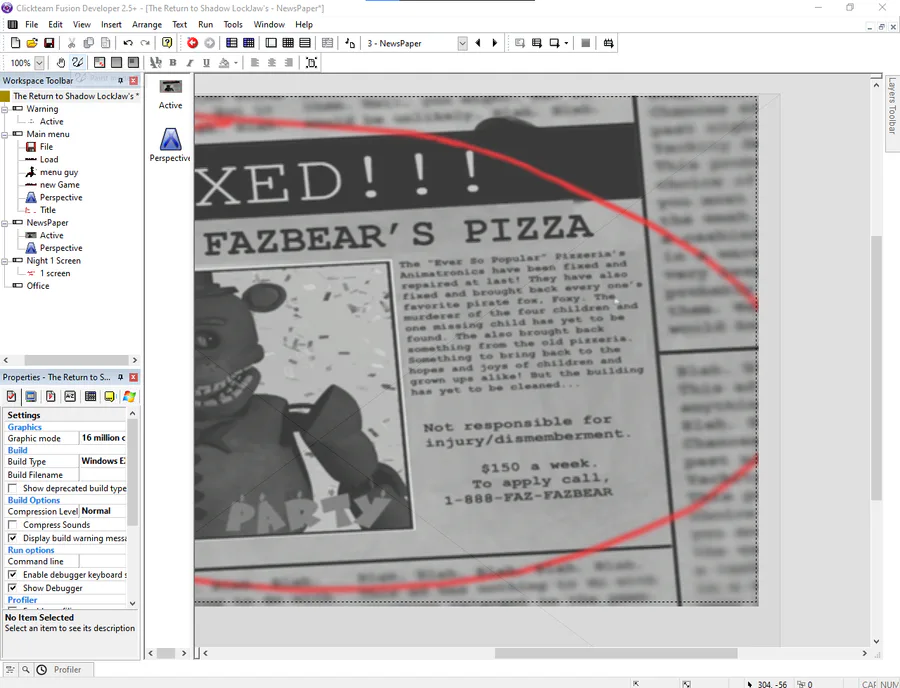Enable the Compress Sounds checkbox
This screenshot has height=688, width=900.
tap(12, 524)
